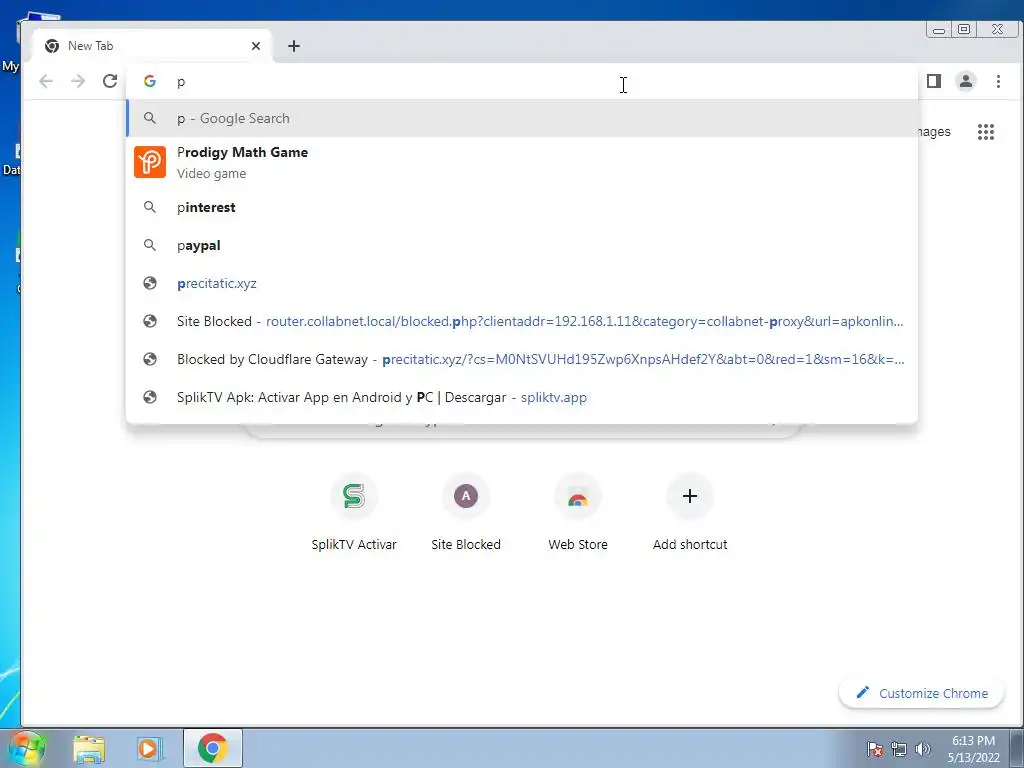The image size is (1024, 768).
Task: Select the New Tab tab
Action: pos(152,46)
